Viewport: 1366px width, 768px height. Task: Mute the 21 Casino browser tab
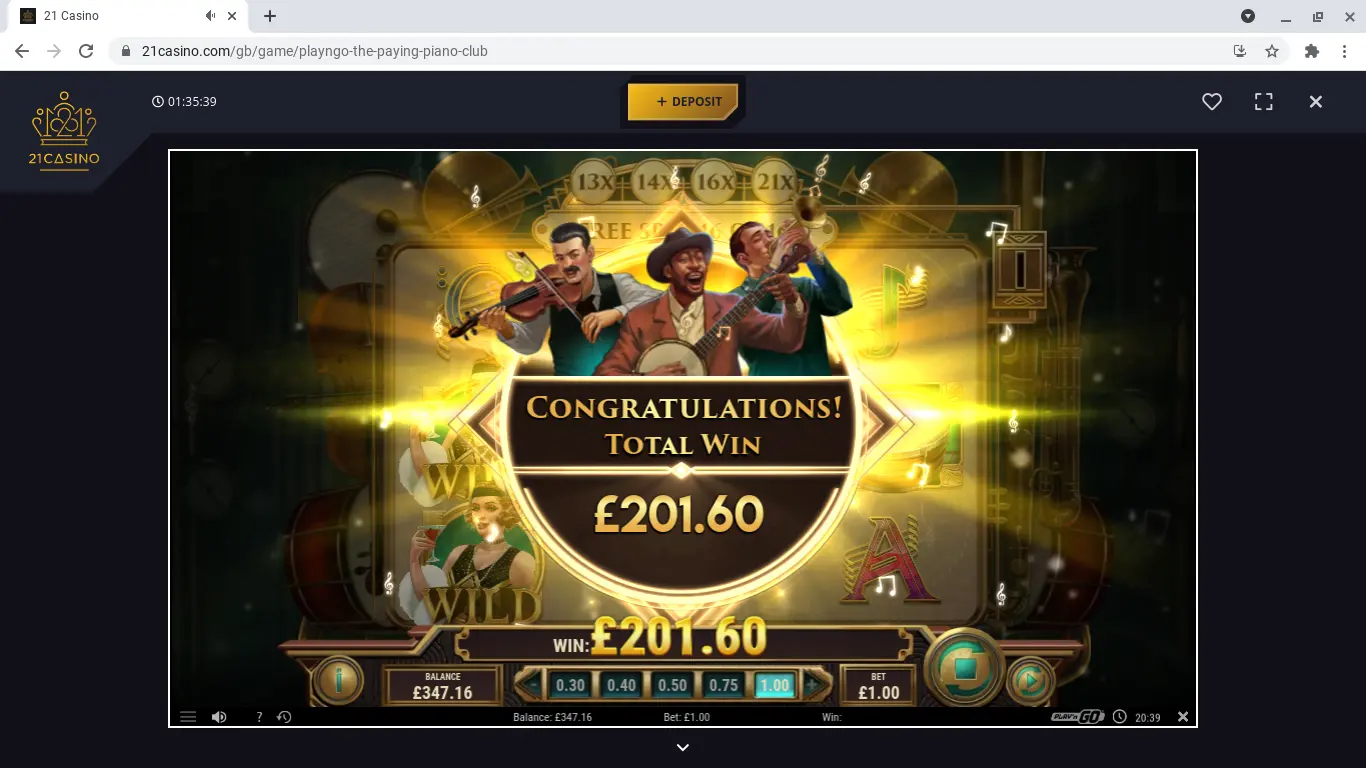pyautogui.click(x=211, y=16)
